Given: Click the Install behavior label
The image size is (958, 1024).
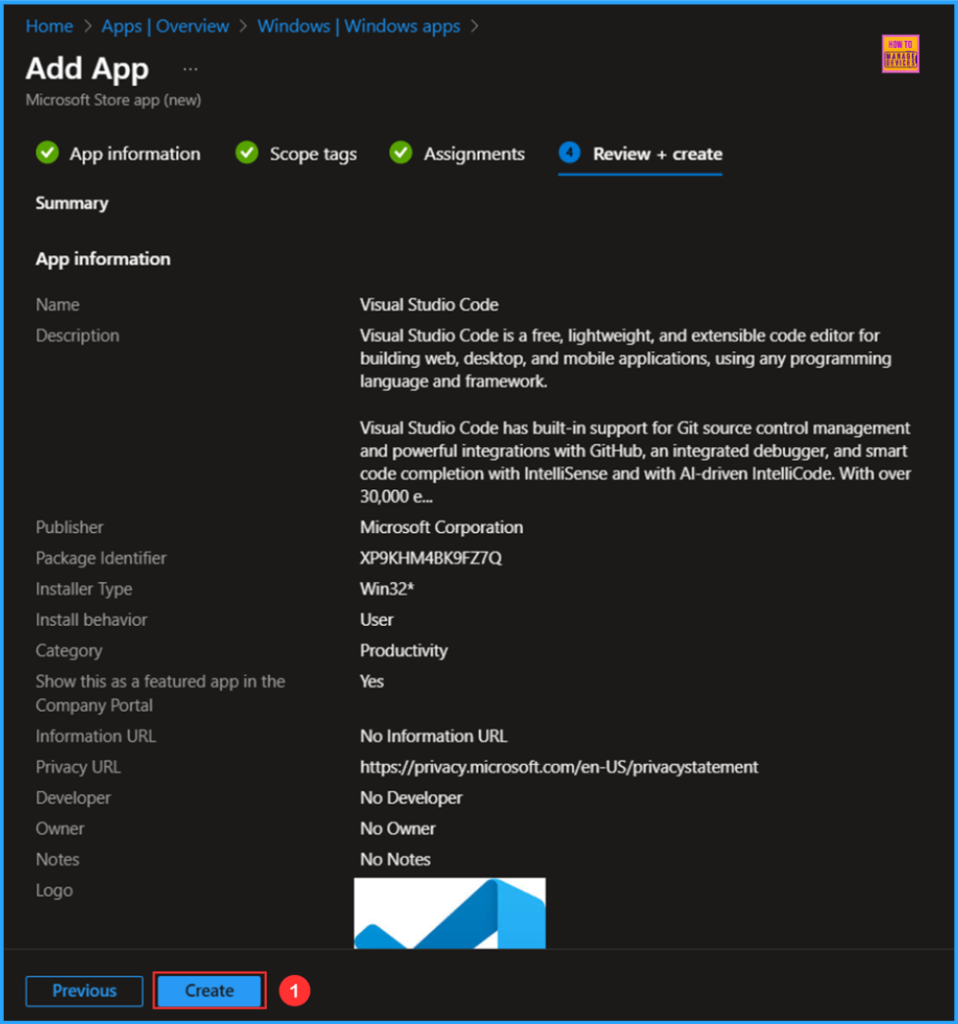Looking at the screenshot, I should click(x=91, y=620).
